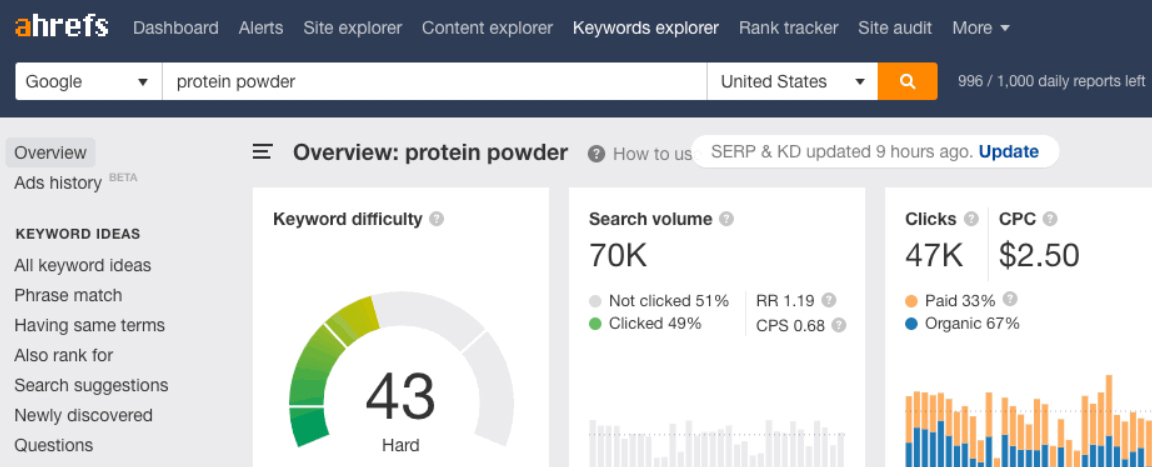The image size is (1152, 467).
Task: Click the Update link for SERP & KD
Action: point(1008,152)
